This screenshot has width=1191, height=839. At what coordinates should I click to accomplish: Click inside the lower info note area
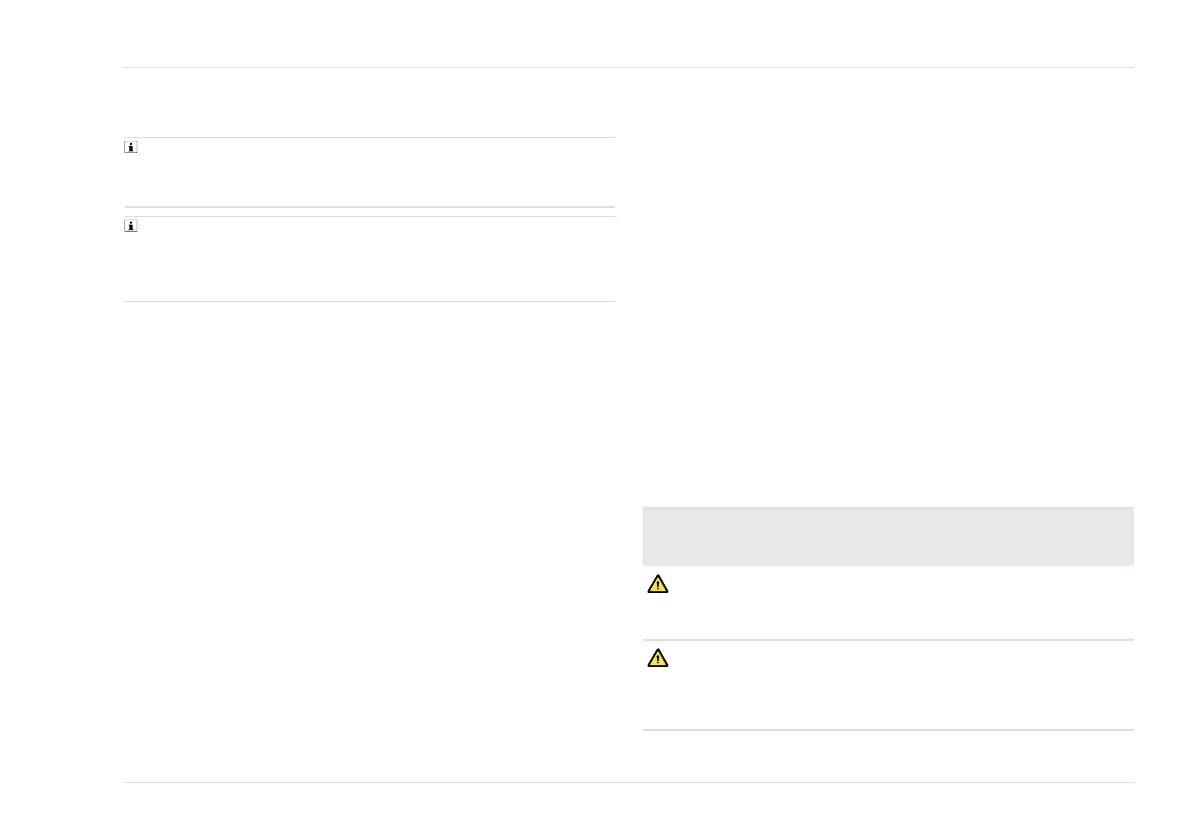click(370, 259)
